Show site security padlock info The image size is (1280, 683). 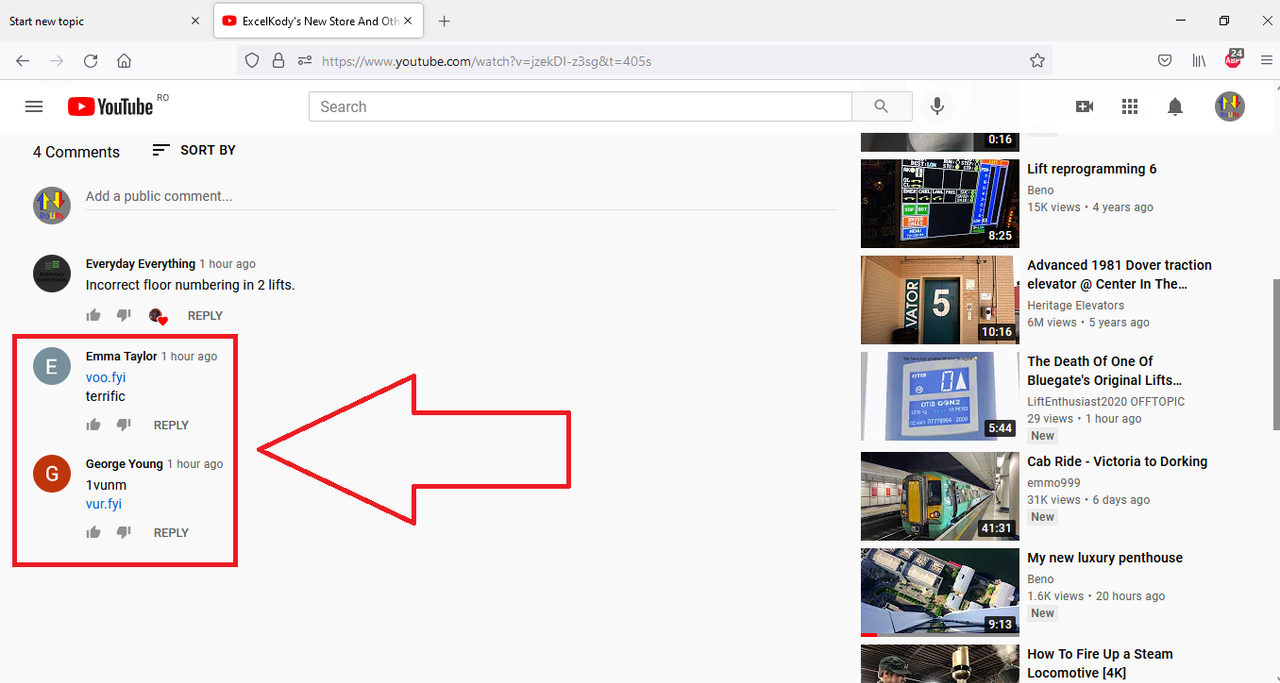[278, 61]
